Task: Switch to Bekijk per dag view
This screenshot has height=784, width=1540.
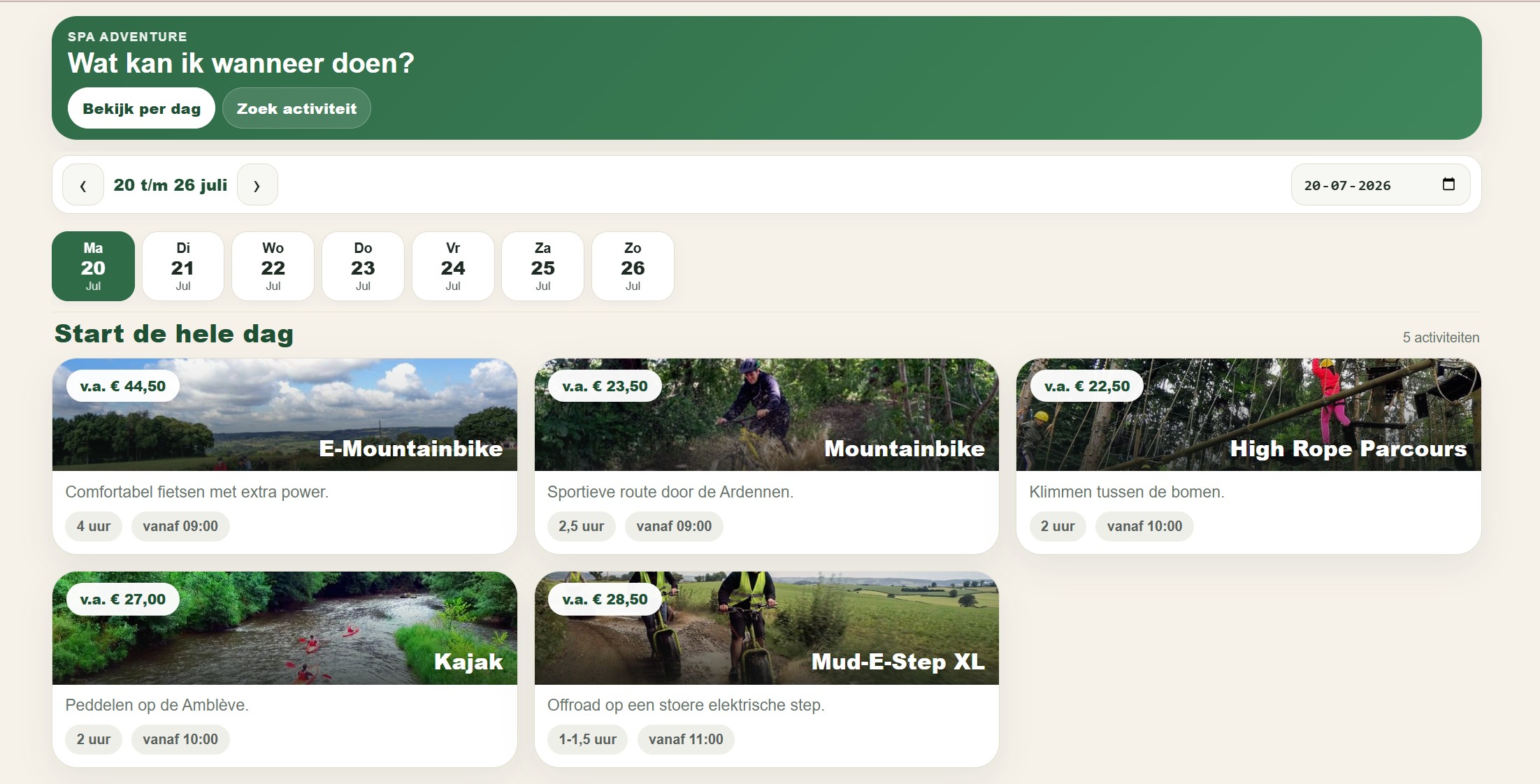Action: click(x=141, y=108)
